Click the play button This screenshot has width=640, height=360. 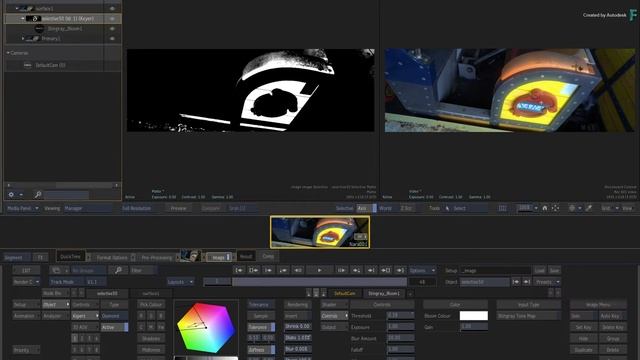click(x=320, y=270)
